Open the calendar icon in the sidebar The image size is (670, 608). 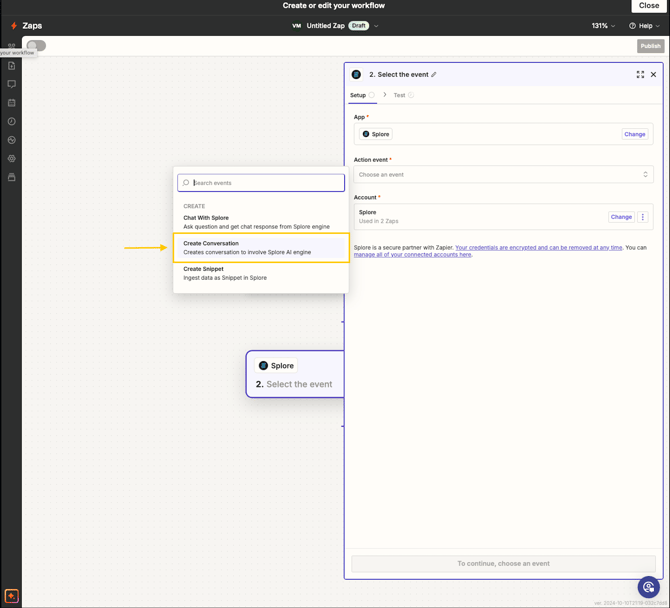coord(12,103)
